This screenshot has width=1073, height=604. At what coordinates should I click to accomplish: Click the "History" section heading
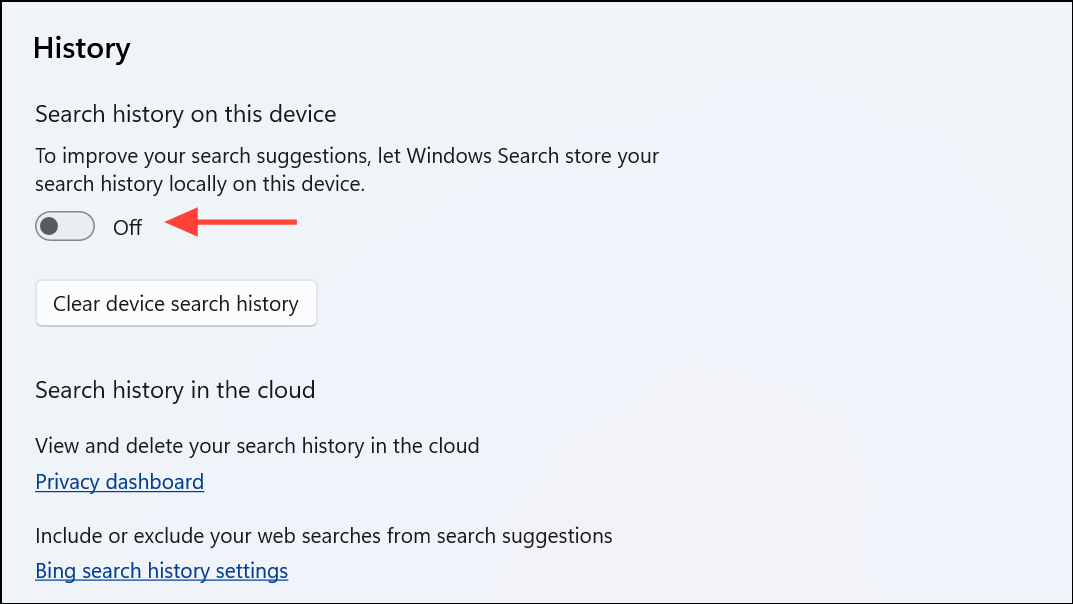(82, 48)
